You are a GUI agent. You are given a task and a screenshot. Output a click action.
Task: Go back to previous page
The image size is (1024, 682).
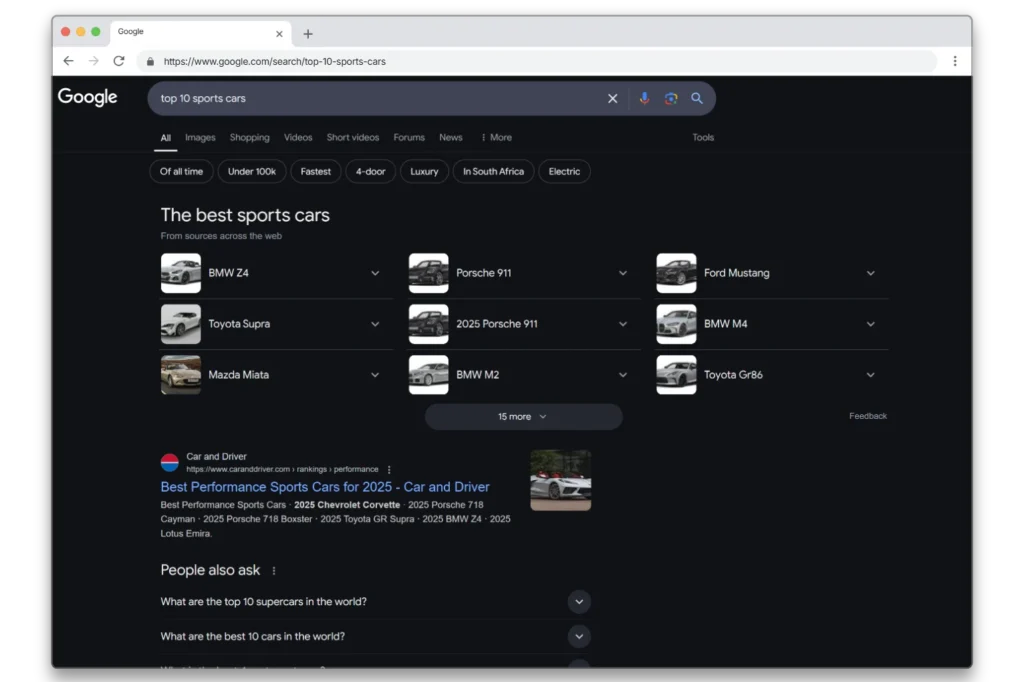point(68,61)
